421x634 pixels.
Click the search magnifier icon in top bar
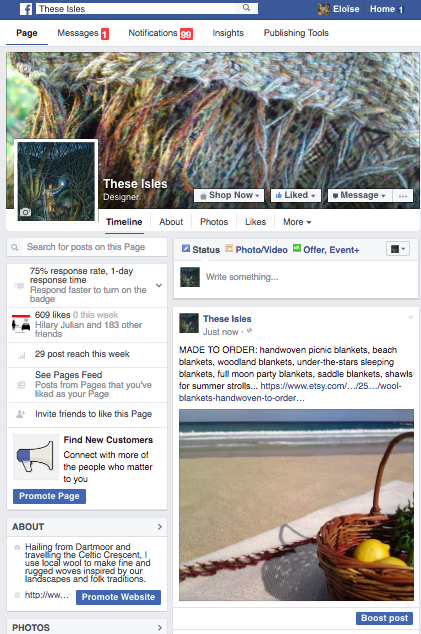tap(246, 8)
